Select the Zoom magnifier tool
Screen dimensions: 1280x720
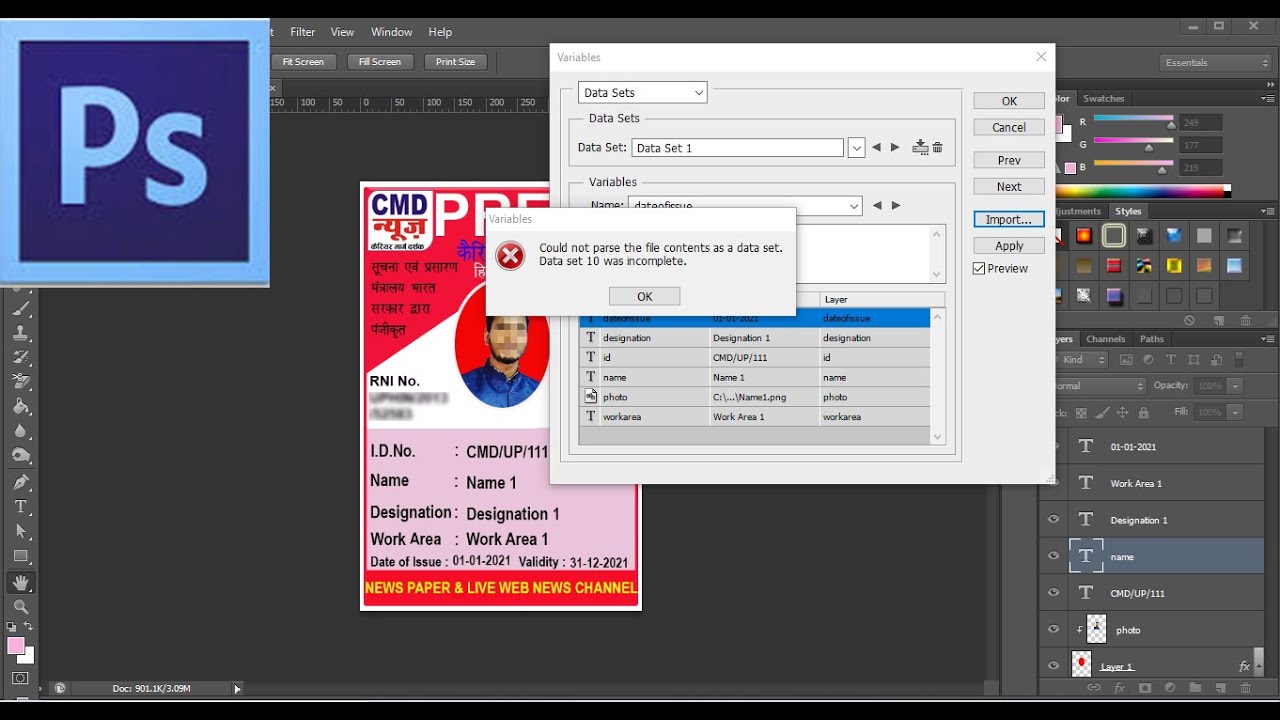21,607
